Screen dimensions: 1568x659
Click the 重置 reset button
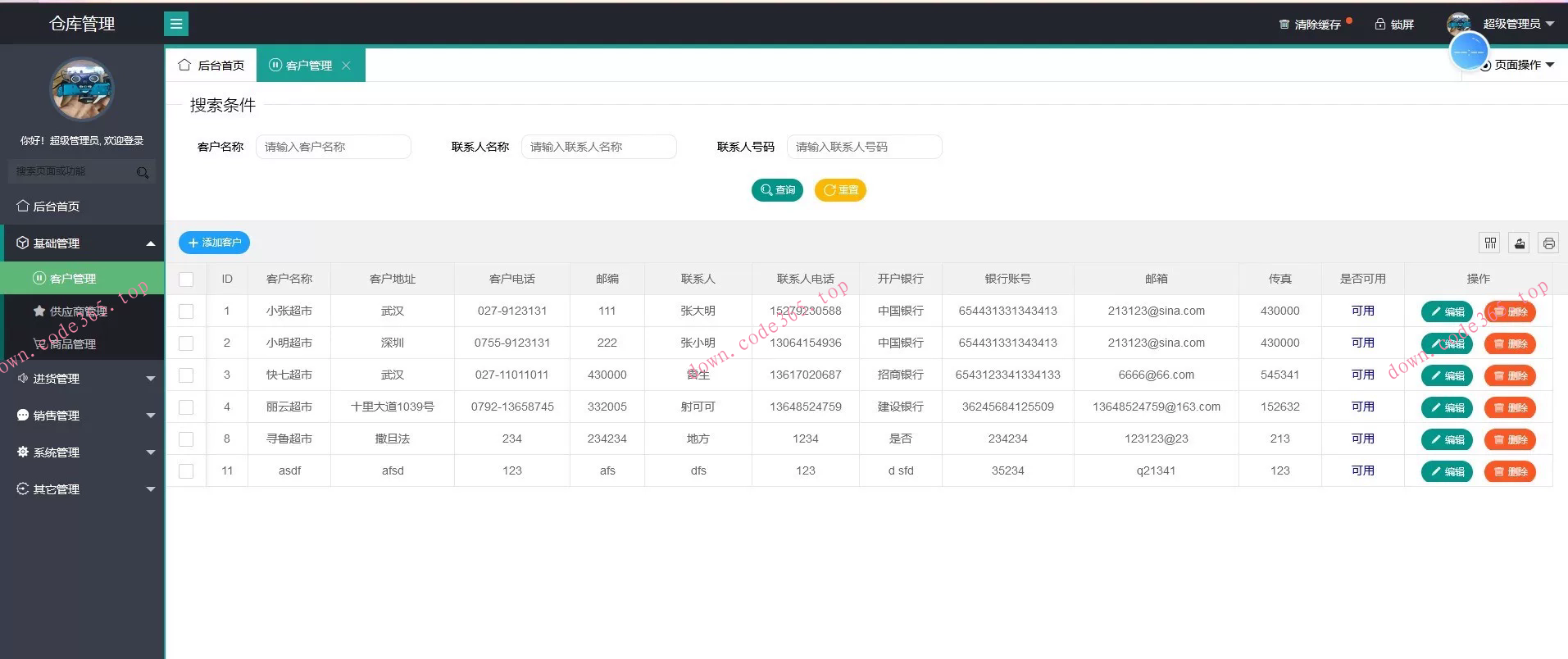click(x=840, y=190)
